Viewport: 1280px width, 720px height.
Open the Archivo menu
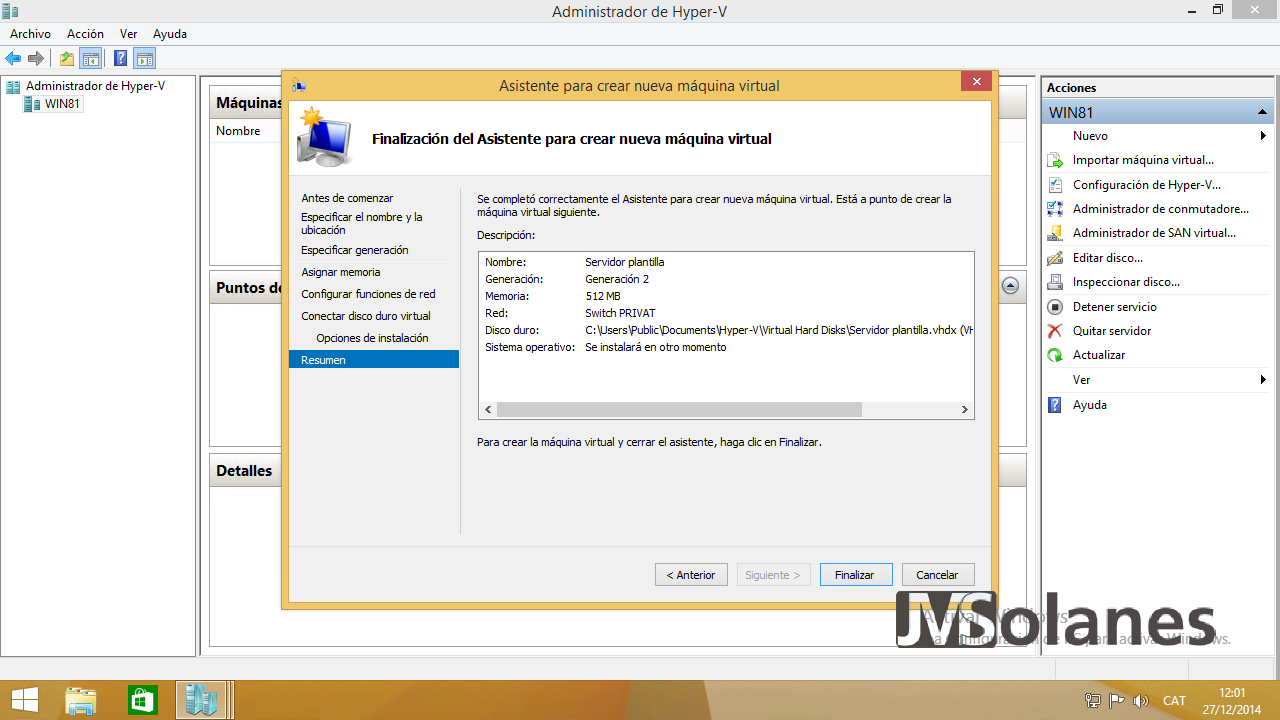click(30, 34)
